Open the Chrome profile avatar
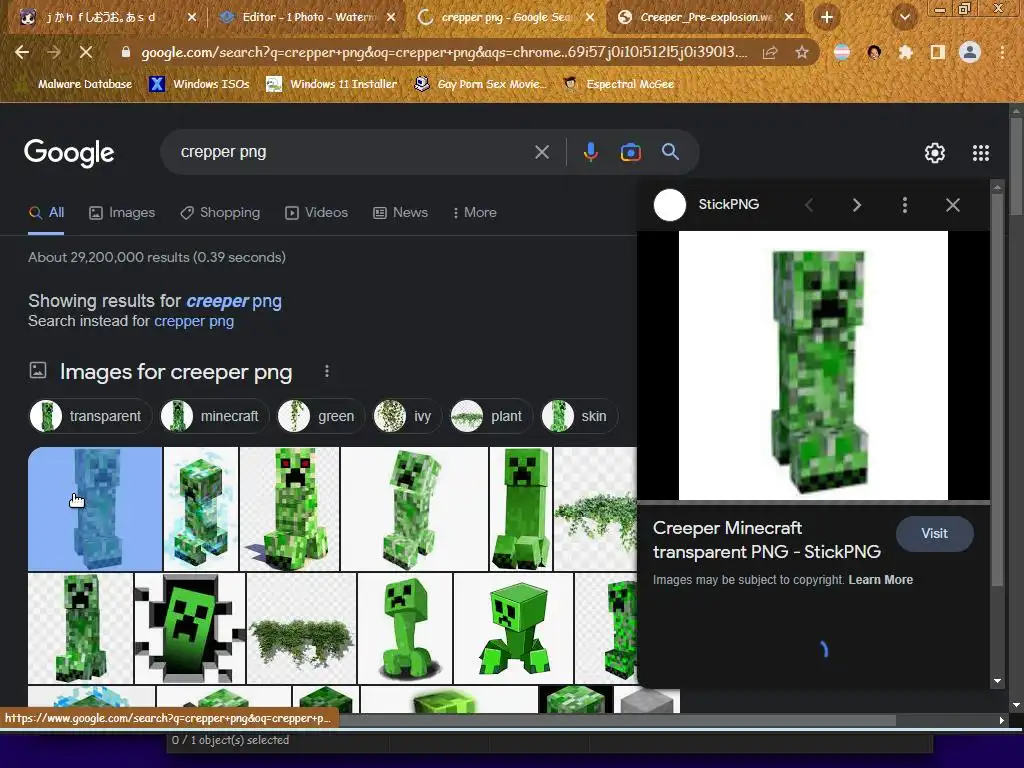 [970, 52]
